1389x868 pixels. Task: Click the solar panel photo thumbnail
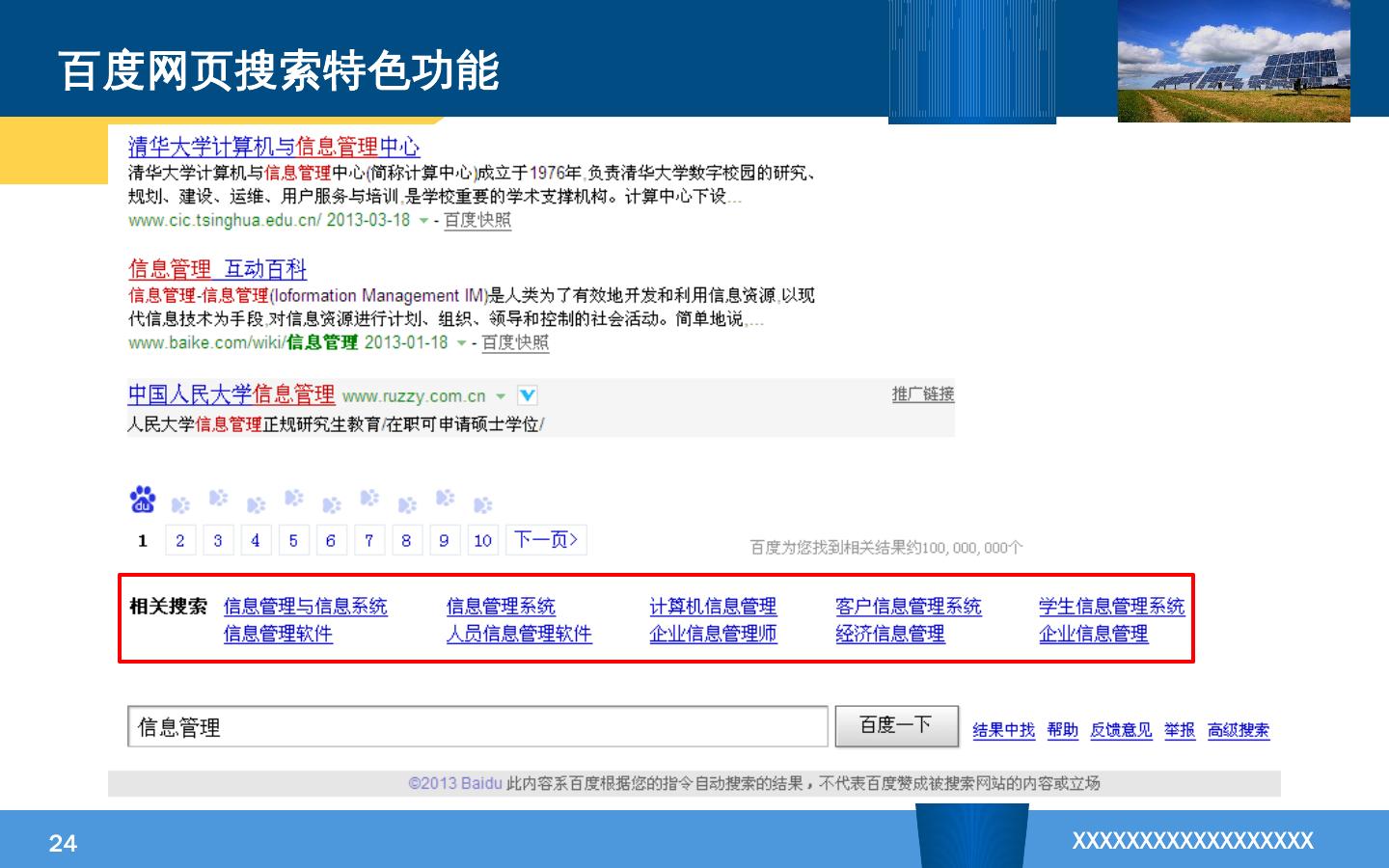coord(1234,61)
